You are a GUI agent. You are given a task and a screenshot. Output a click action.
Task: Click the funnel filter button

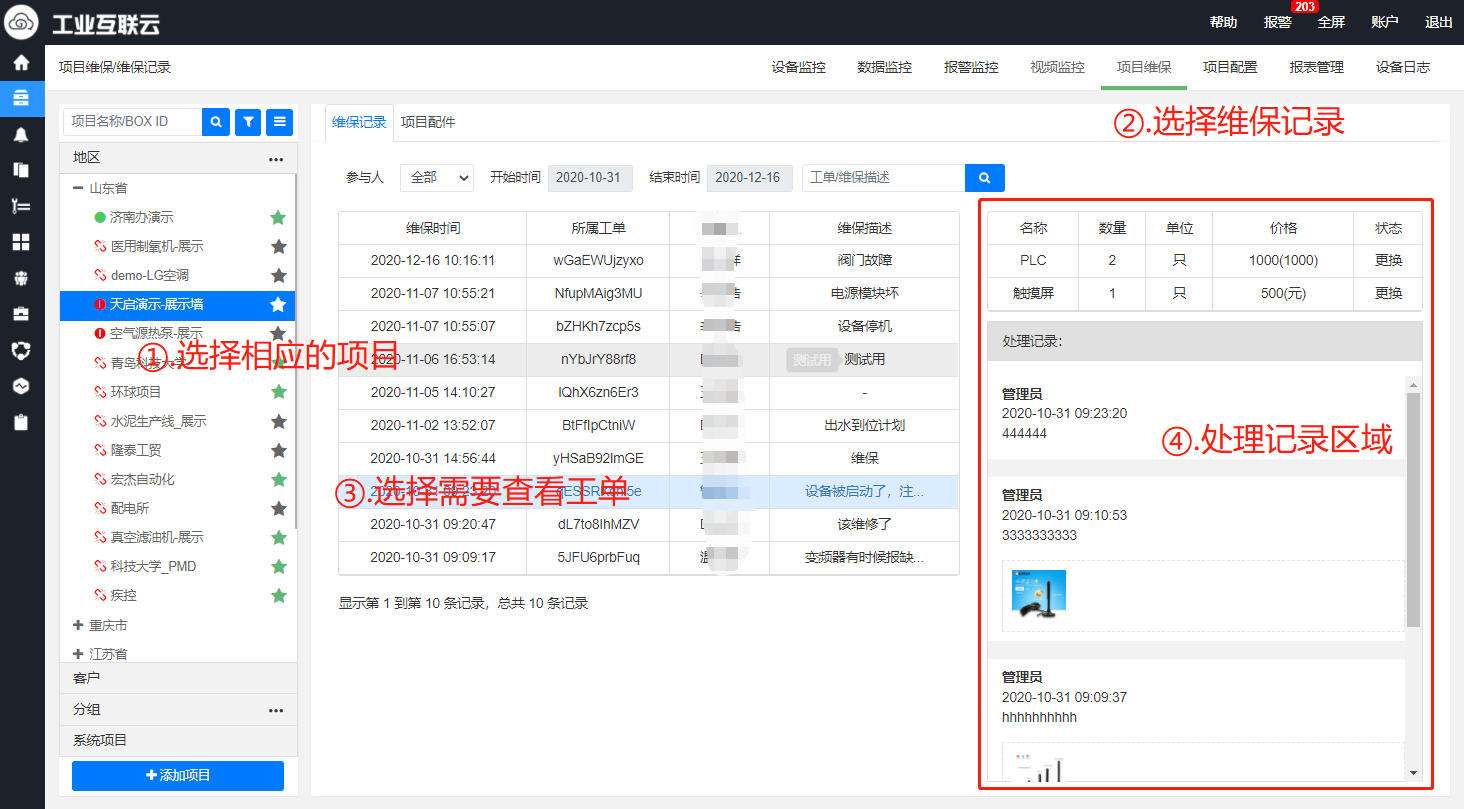point(248,122)
